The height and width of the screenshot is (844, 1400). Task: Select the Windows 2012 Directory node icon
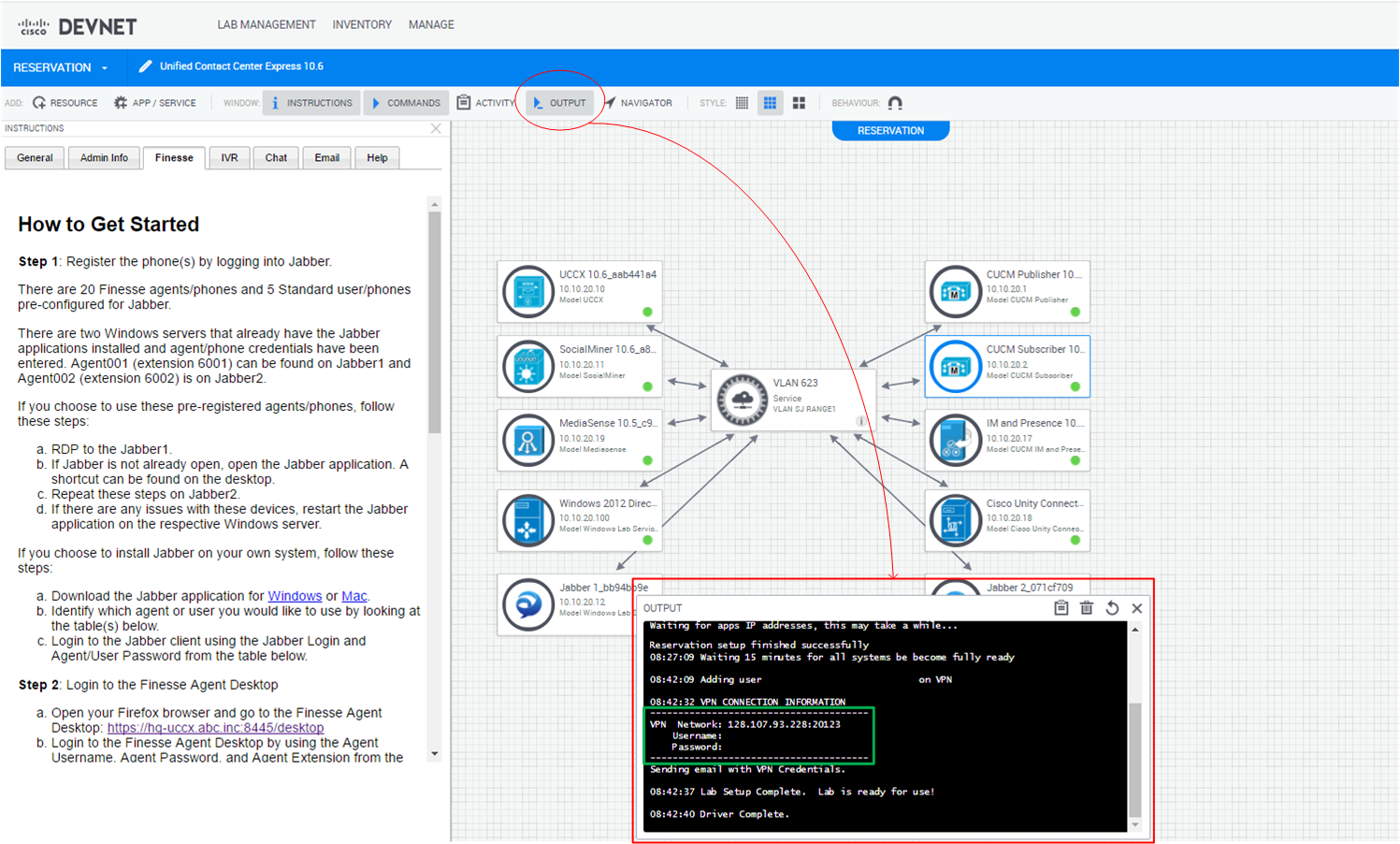pos(528,520)
